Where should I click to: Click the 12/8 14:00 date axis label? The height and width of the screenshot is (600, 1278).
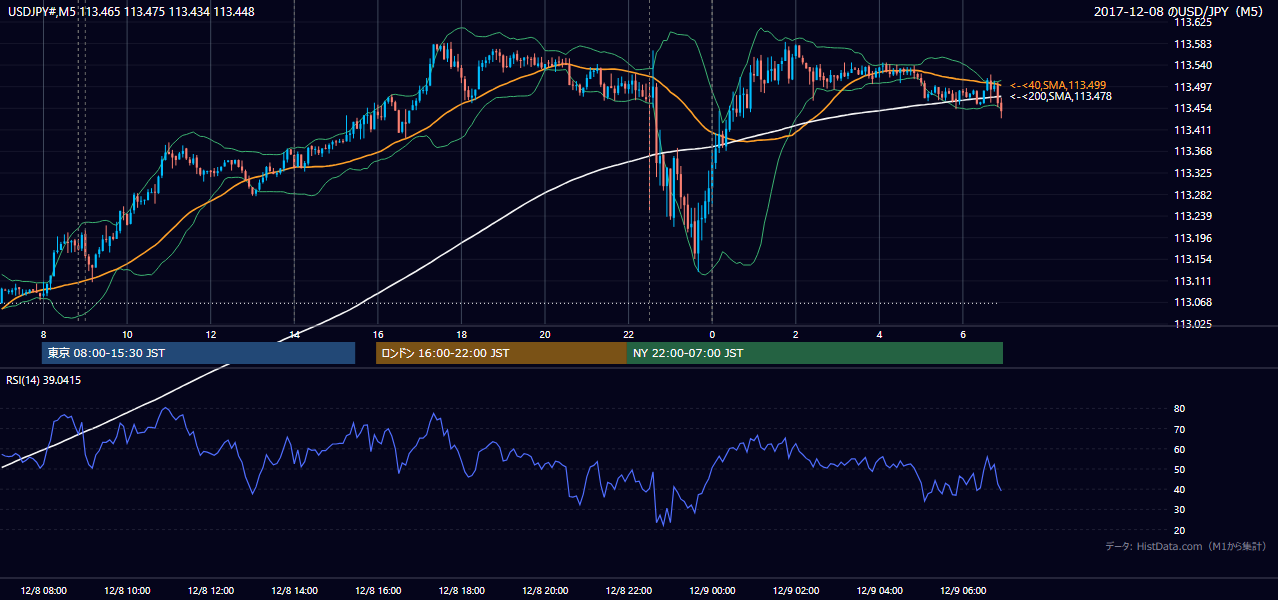[294, 591]
